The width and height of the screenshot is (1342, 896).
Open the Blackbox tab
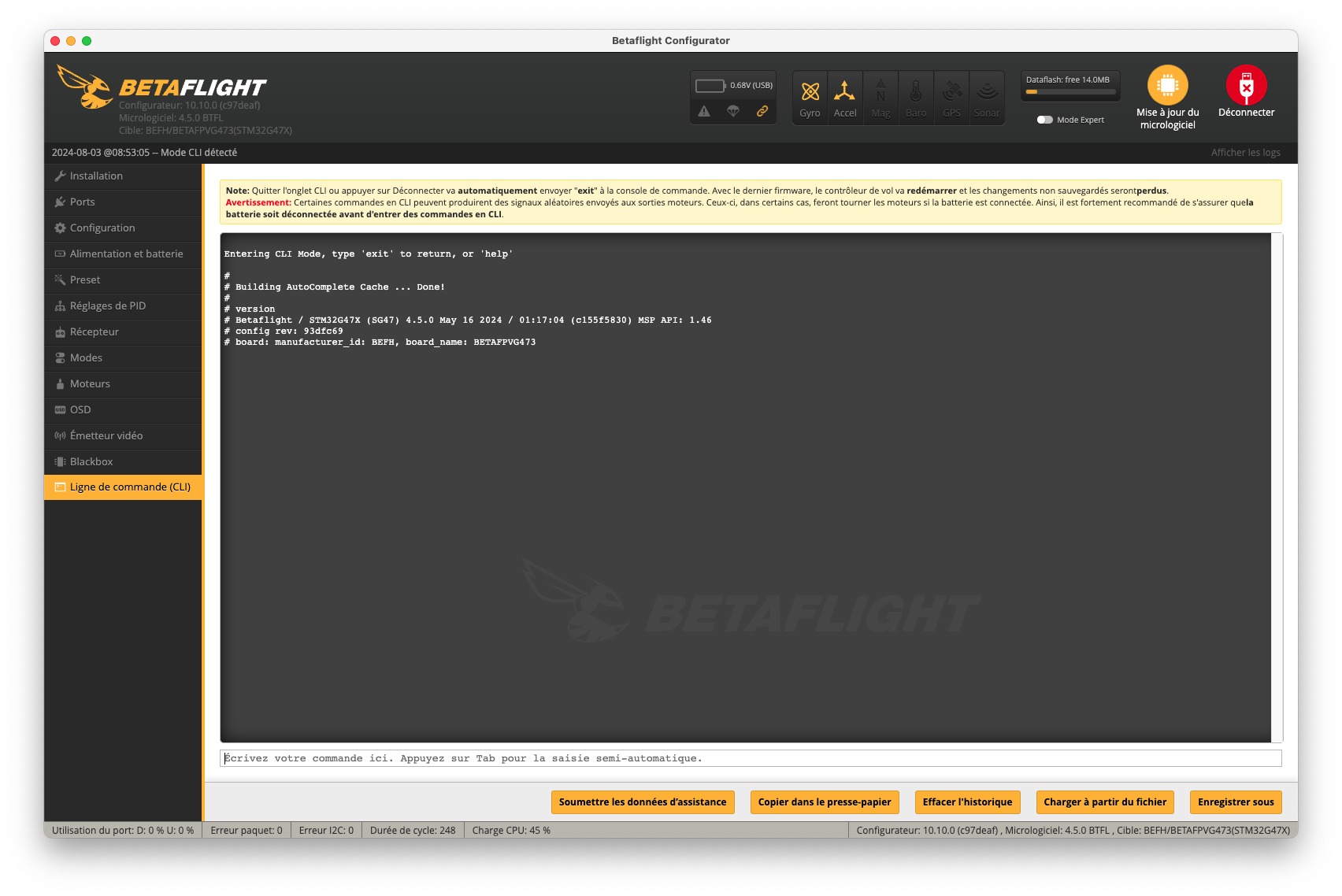123,462
